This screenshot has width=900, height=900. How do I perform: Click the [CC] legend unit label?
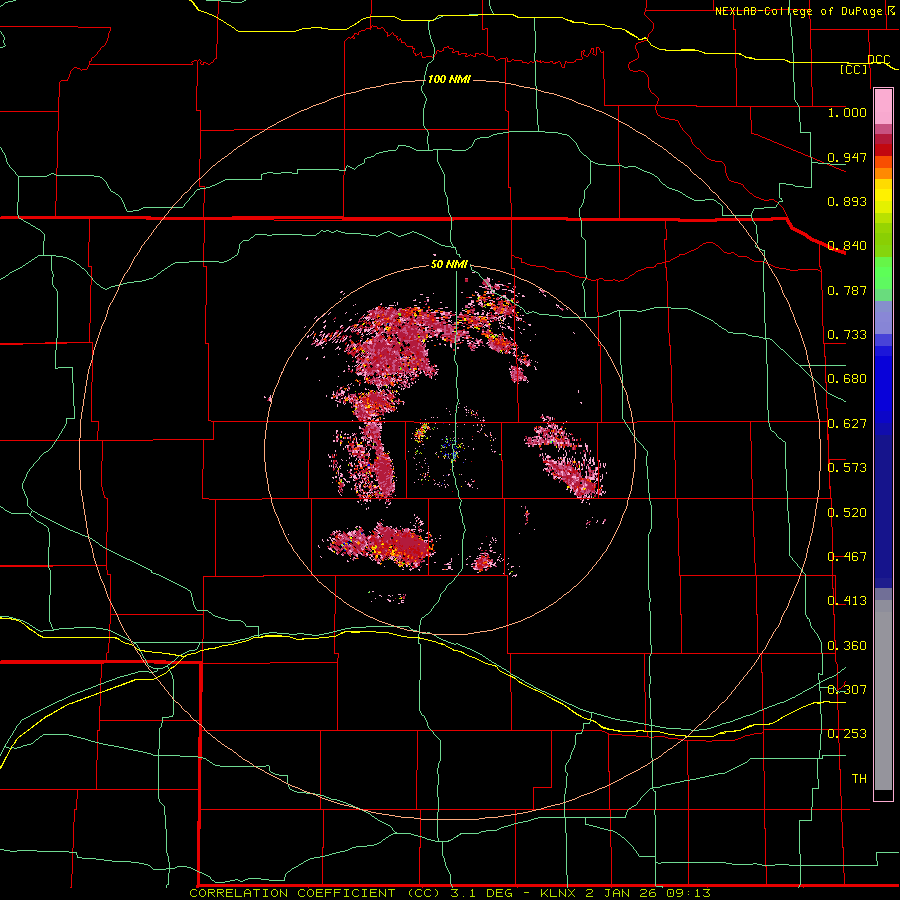854,69
